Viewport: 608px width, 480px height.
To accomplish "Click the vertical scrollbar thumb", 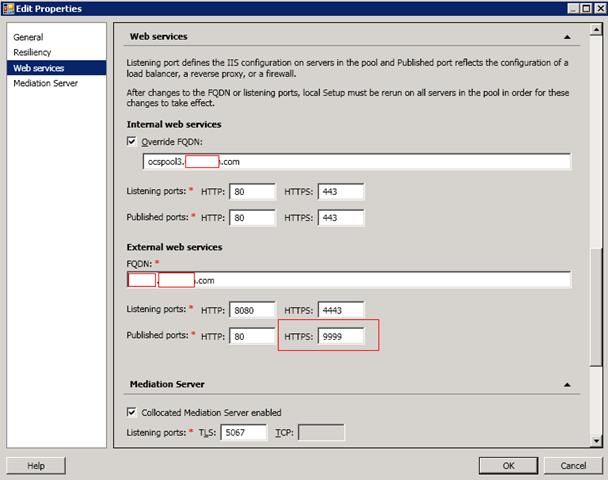I will pyautogui.click(x=596, y=306).
